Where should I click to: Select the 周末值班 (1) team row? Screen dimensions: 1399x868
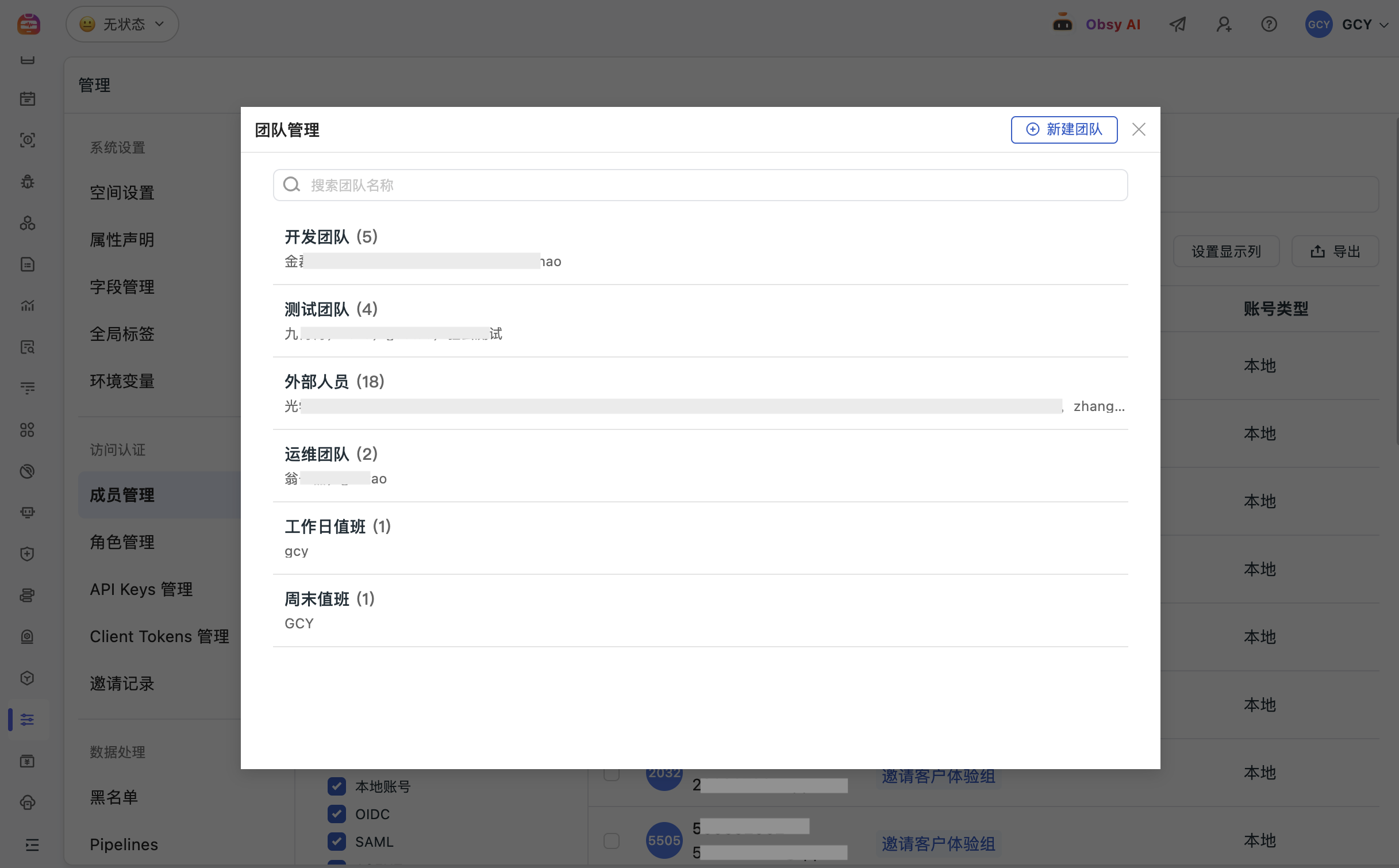[700, 610]
